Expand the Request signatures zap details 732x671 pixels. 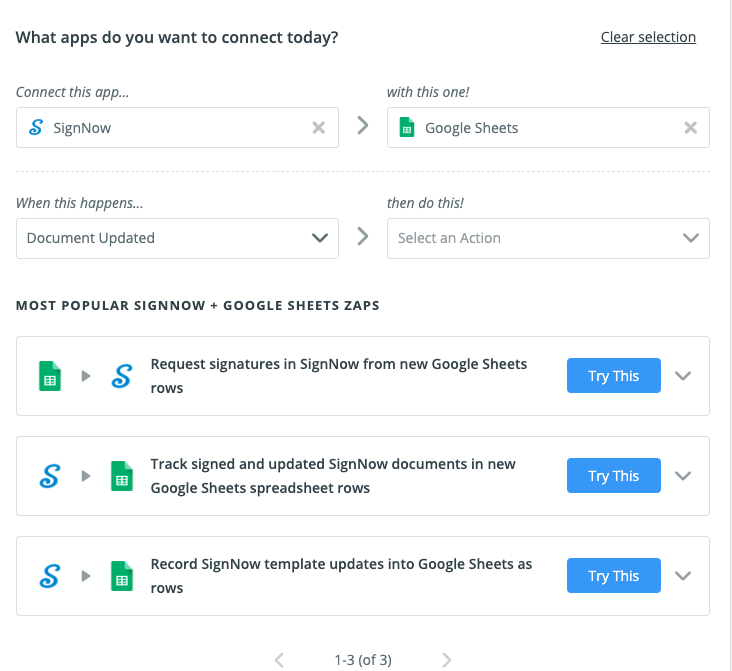683,376
